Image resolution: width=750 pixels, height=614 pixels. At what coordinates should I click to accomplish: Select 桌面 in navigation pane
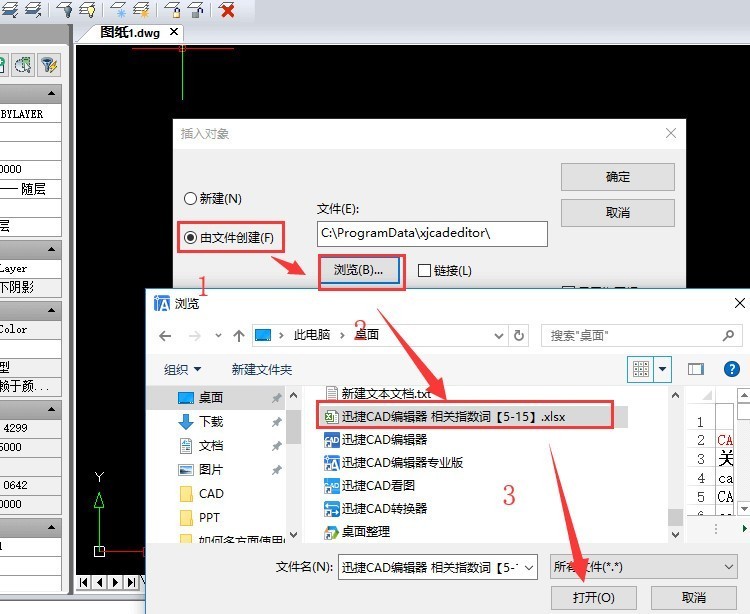click(x=210, y=397)
